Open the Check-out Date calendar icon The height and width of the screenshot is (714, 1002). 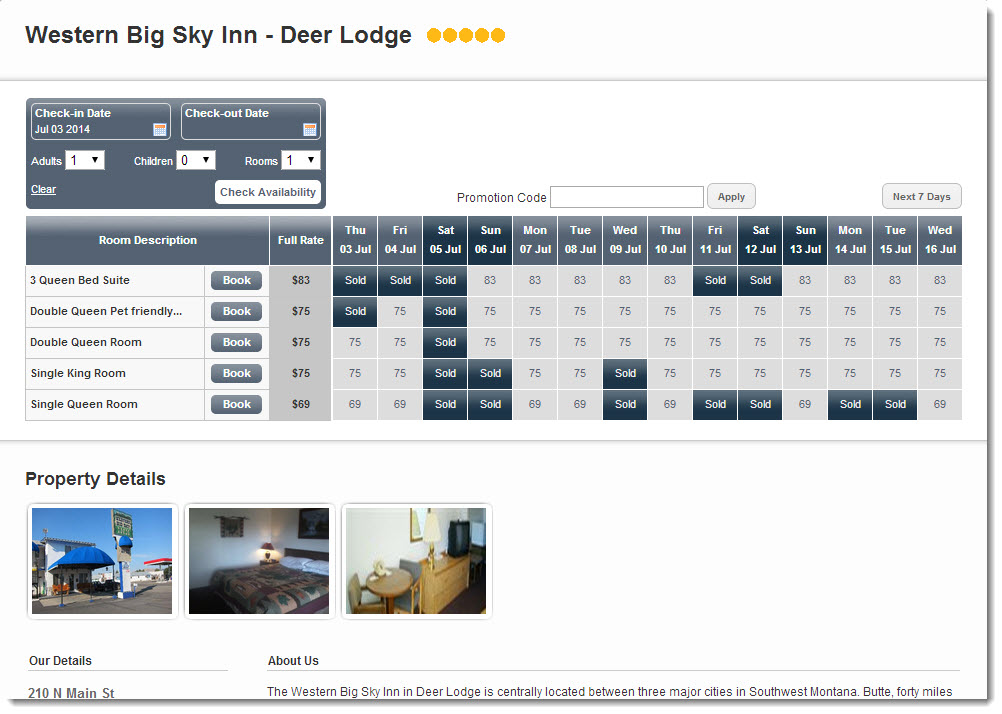point(310,130)
